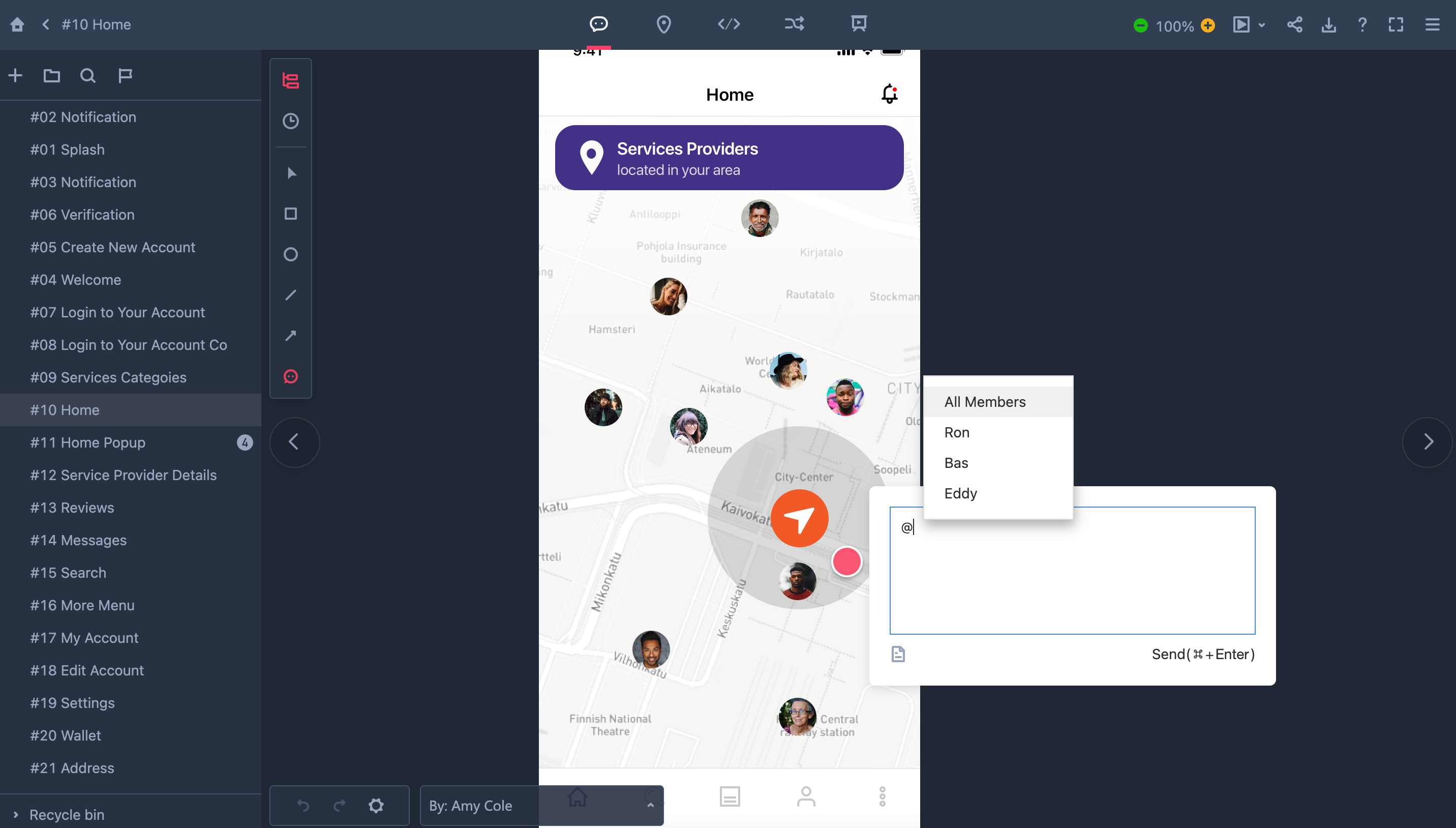Screen dimensions: 1456x828
Task: Select the rectangle annotation tool
Action: [x=290, y=214]
